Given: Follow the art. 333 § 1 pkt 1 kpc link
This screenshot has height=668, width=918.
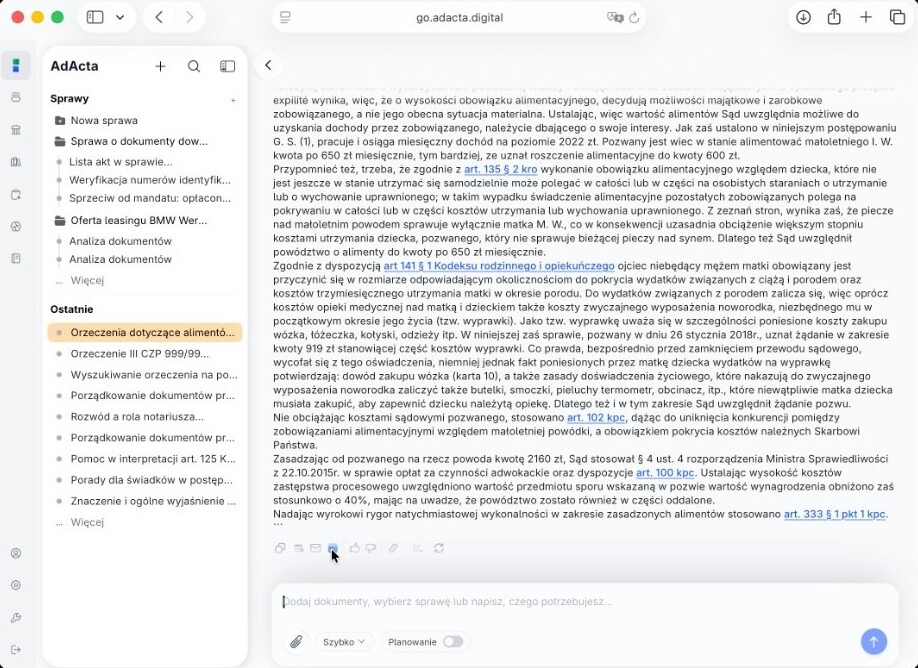Looking at the screenshot, I should tap(835, 514).
